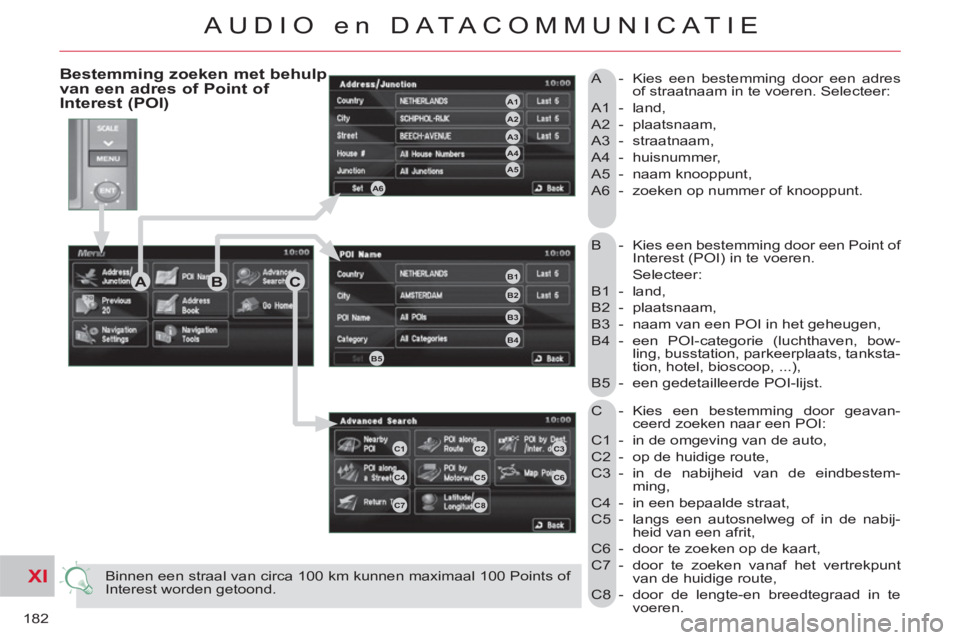This screenshot has height=640, width=960.
Task: Click the 'Advanced Search' screen title
Action: 378,421
